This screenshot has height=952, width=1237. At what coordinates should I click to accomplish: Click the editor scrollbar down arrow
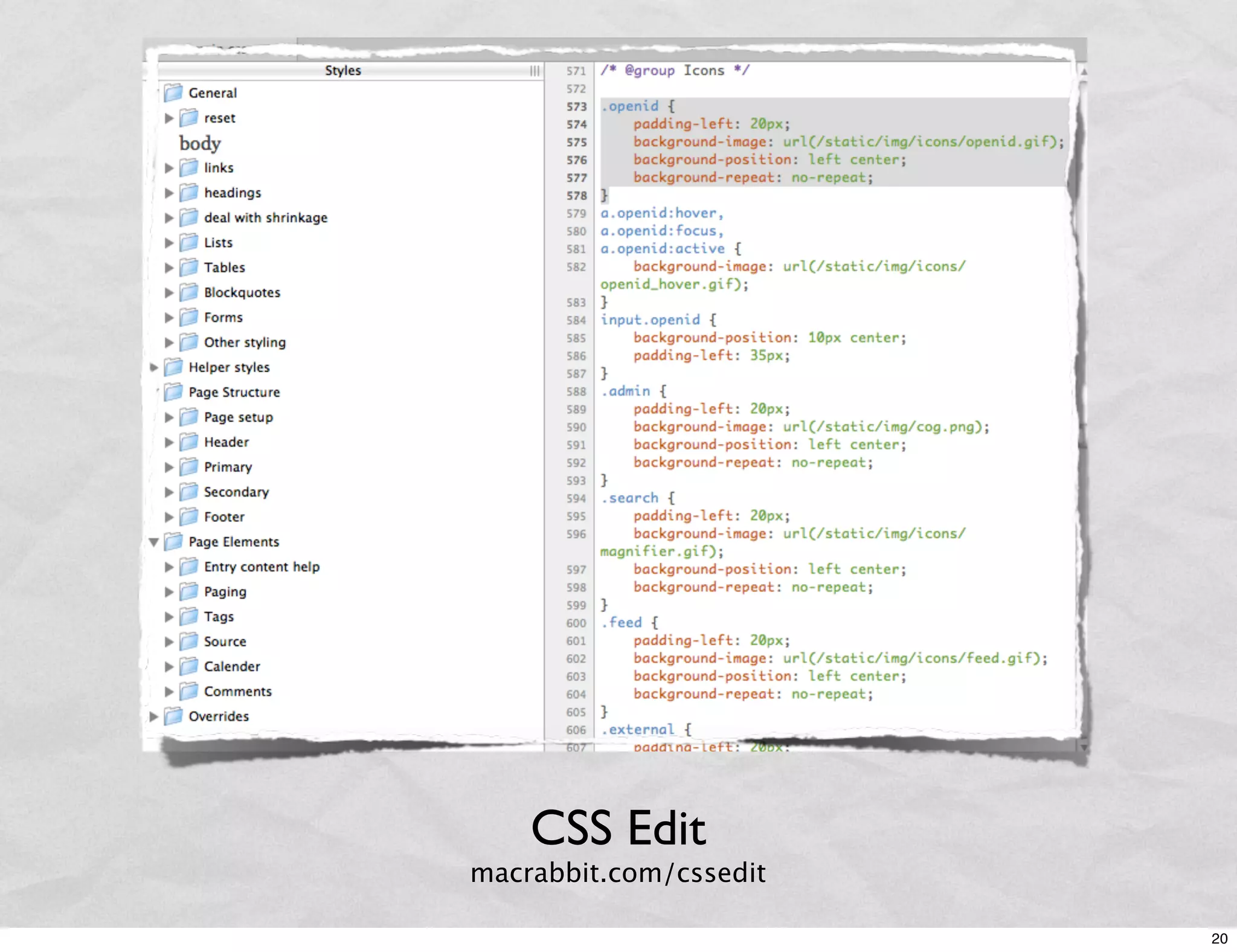(x=1084, y=747)
